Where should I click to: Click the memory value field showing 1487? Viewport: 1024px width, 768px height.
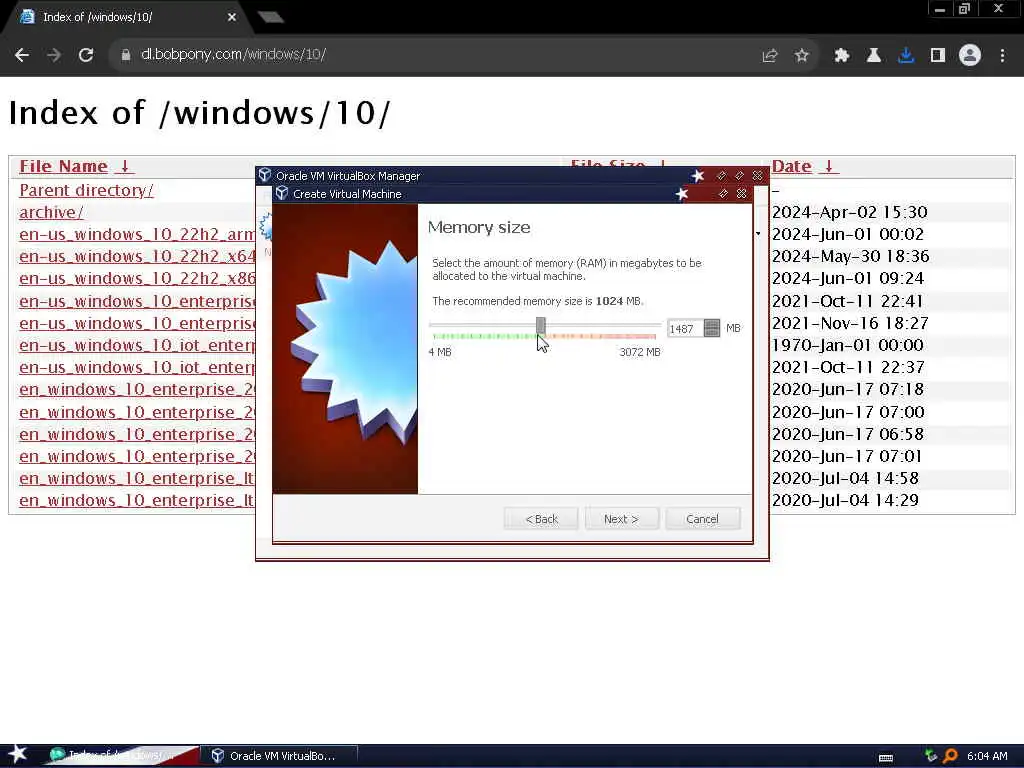[684, 328]
